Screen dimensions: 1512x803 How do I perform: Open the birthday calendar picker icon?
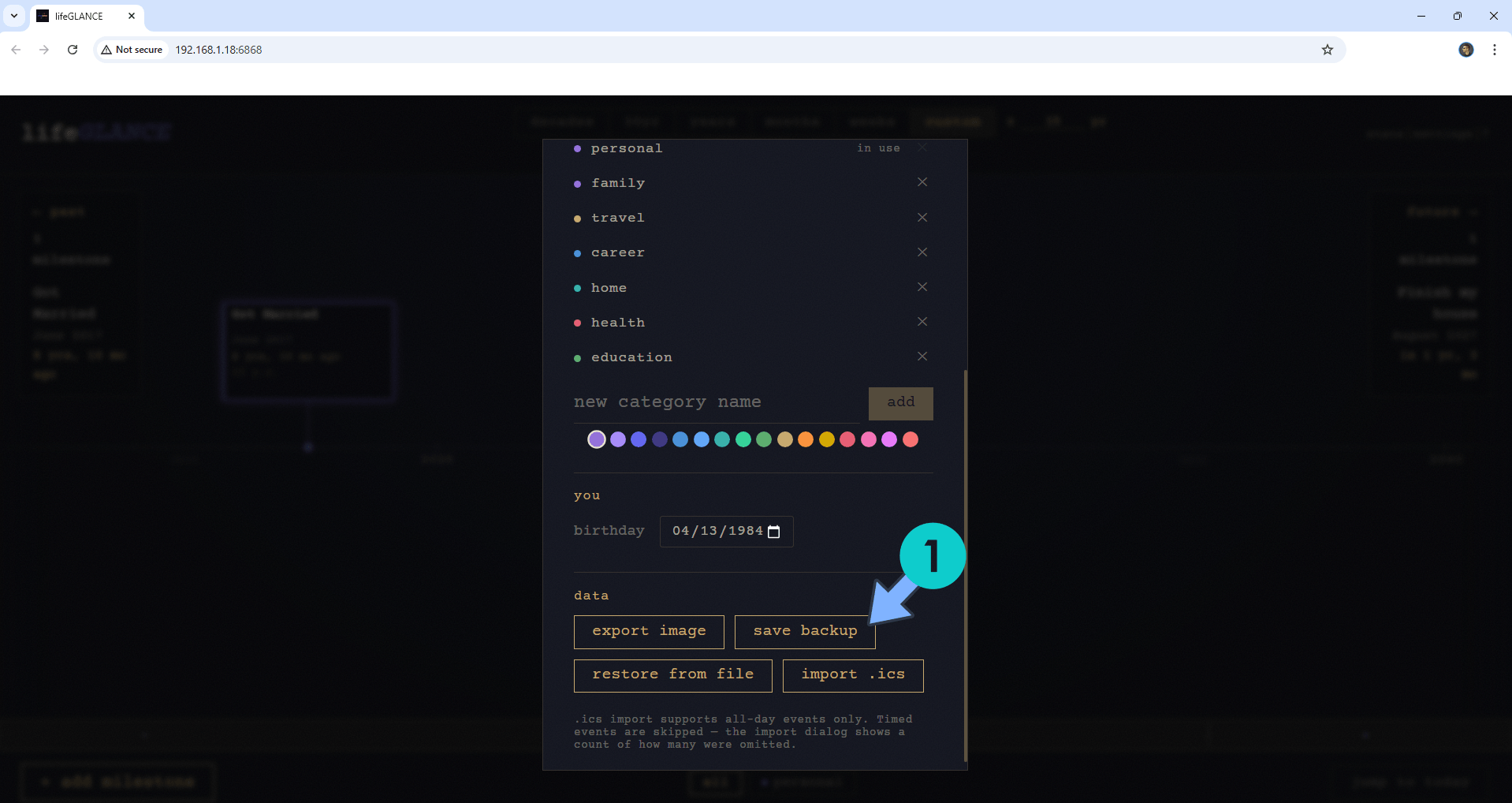773,532
